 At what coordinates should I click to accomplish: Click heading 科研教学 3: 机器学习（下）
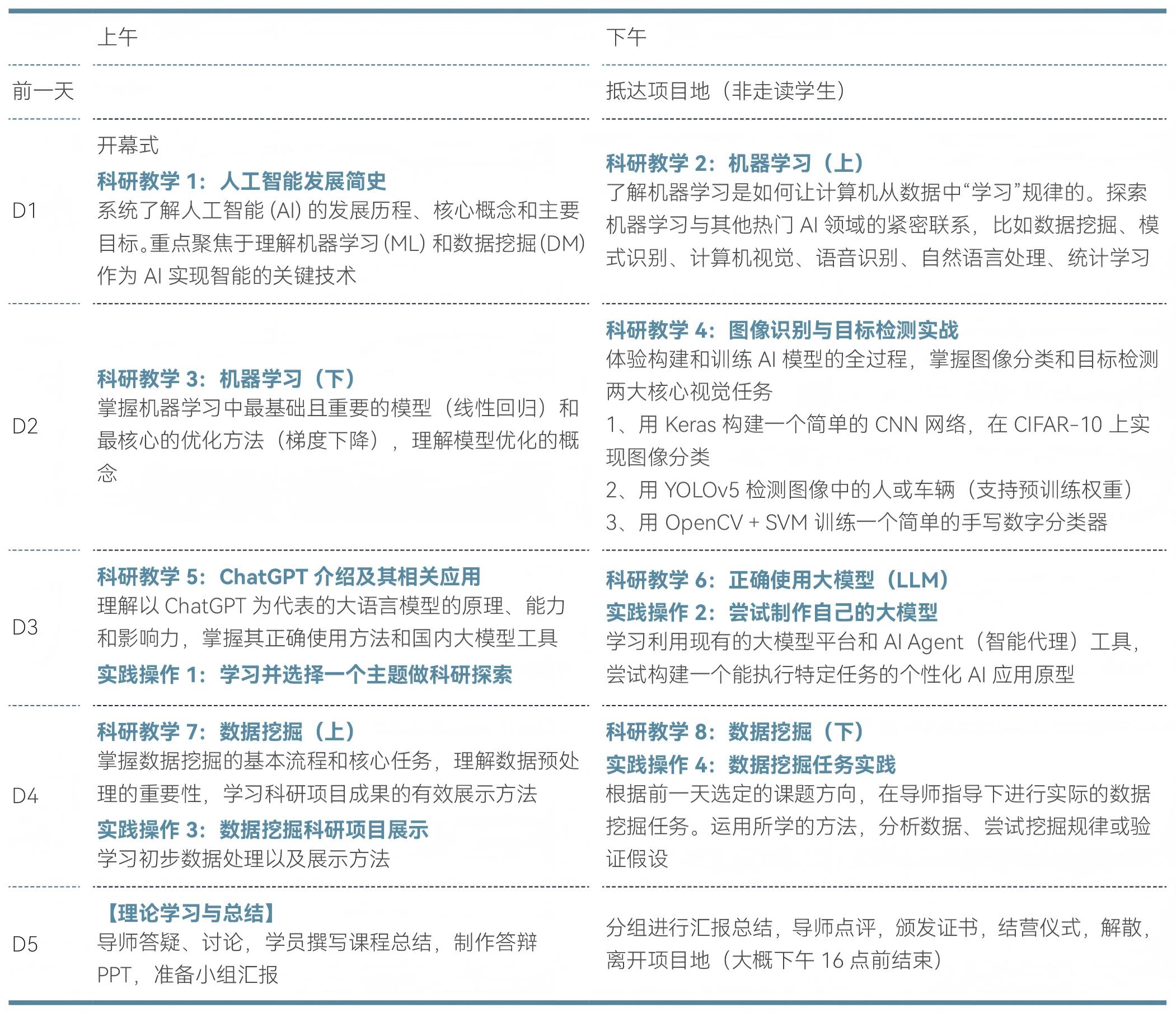[227, 379]
